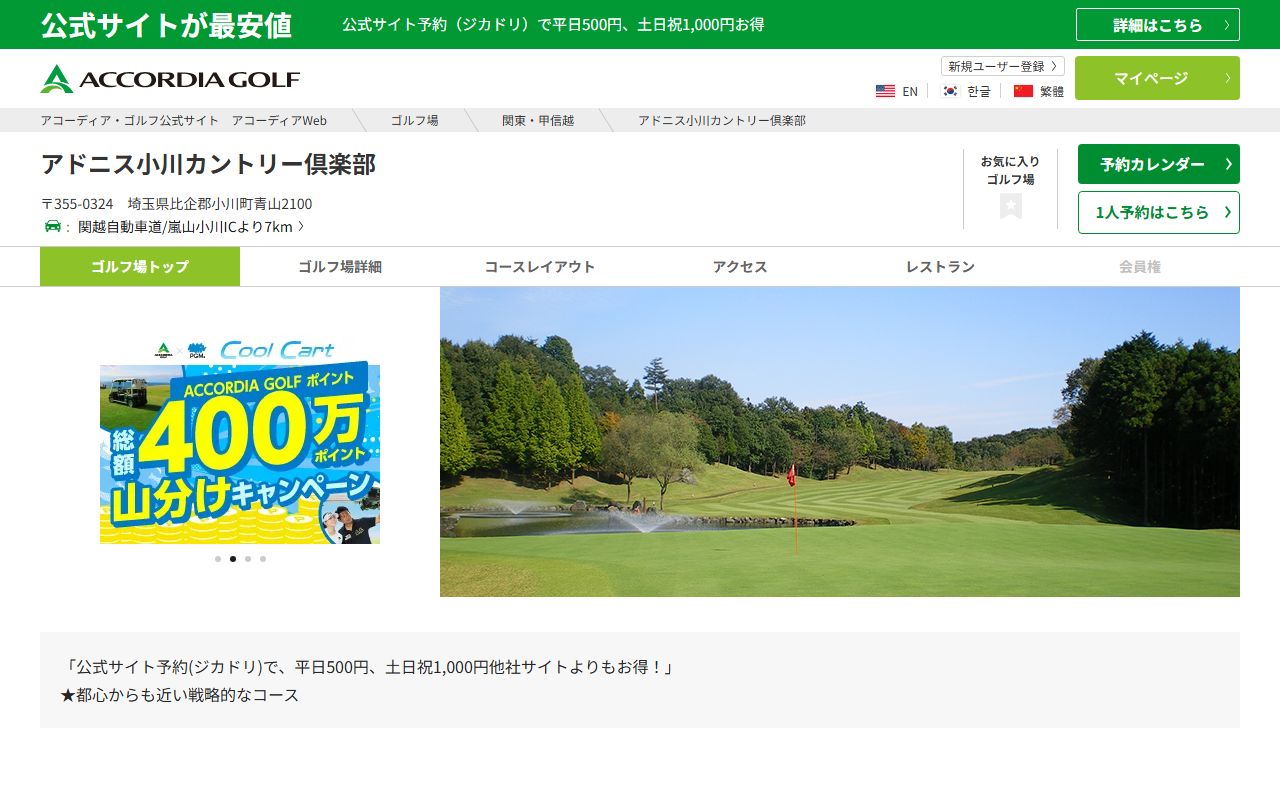The image size is (1280, 800).
Task: Select the Korean flag language option
Action: 965,91
